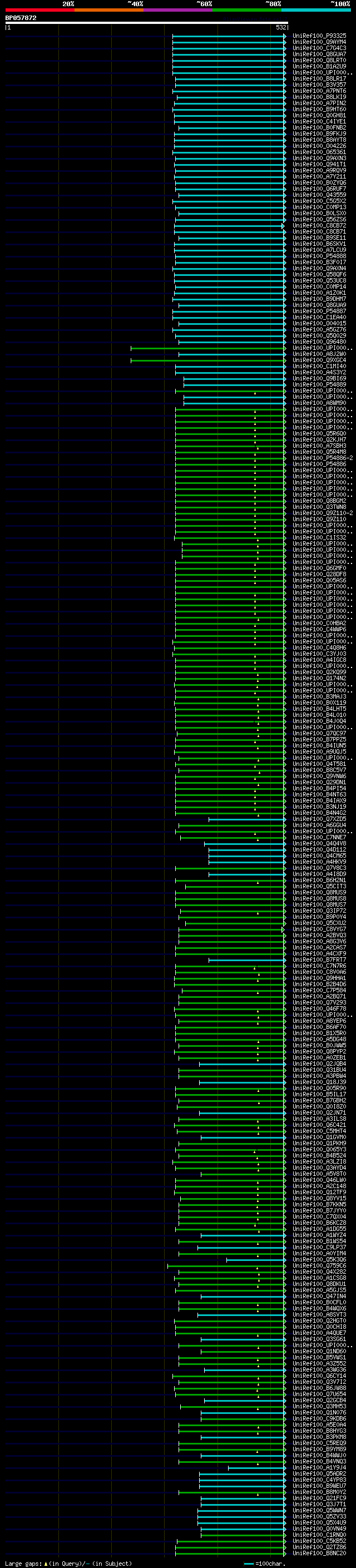Select the UniRef100_A7PNT6 row label
This screenshot has height=1568, width=356.
tap(319, 91)
